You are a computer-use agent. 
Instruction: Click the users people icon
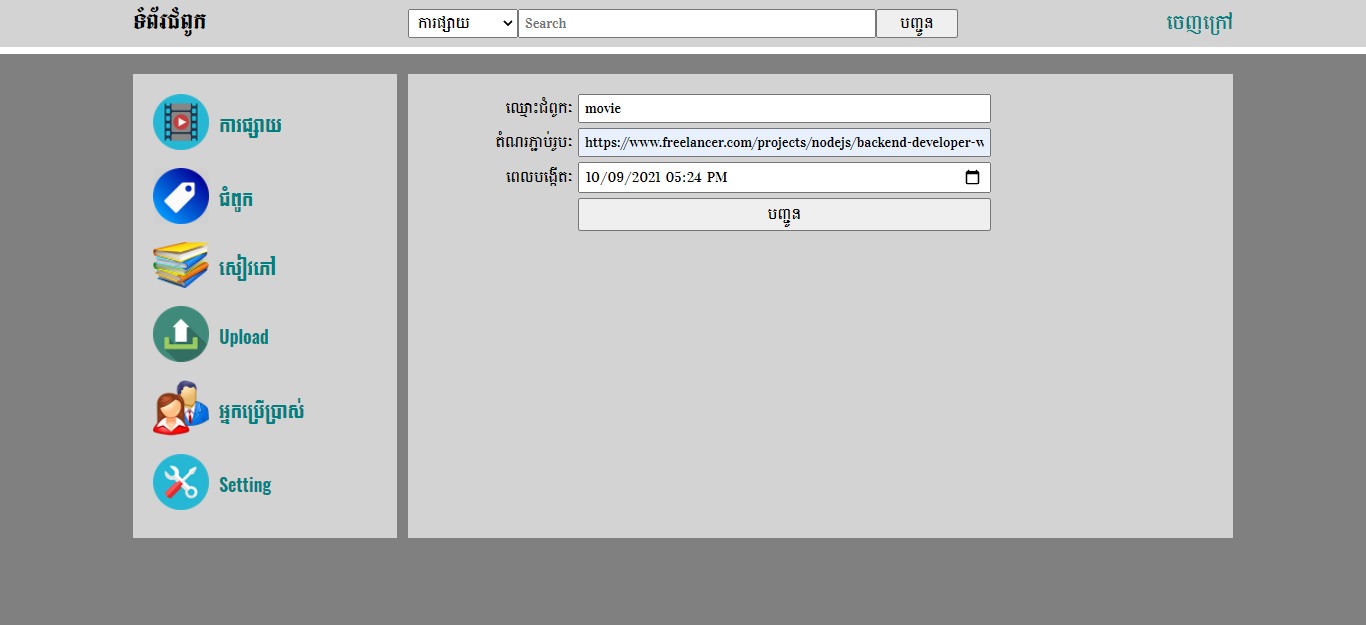click(181, 408)
